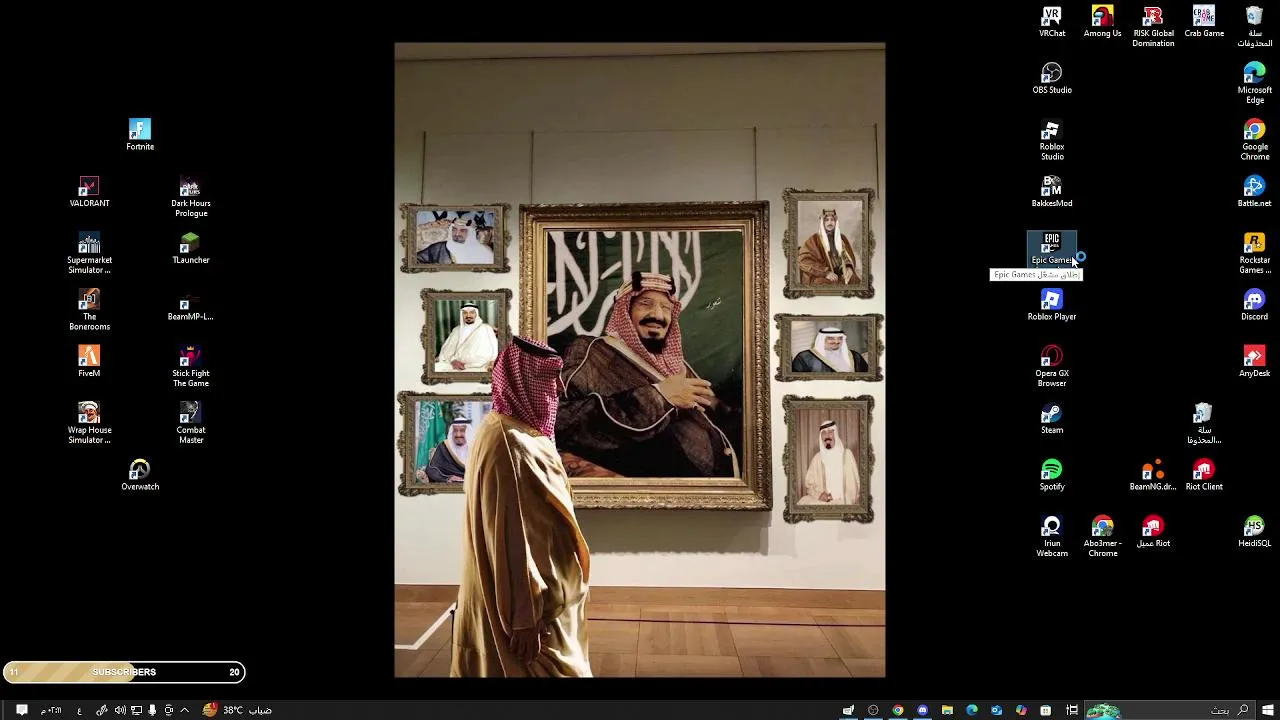
Task: Select the Stick Fight The Game icon
Action: coord(190,367)
